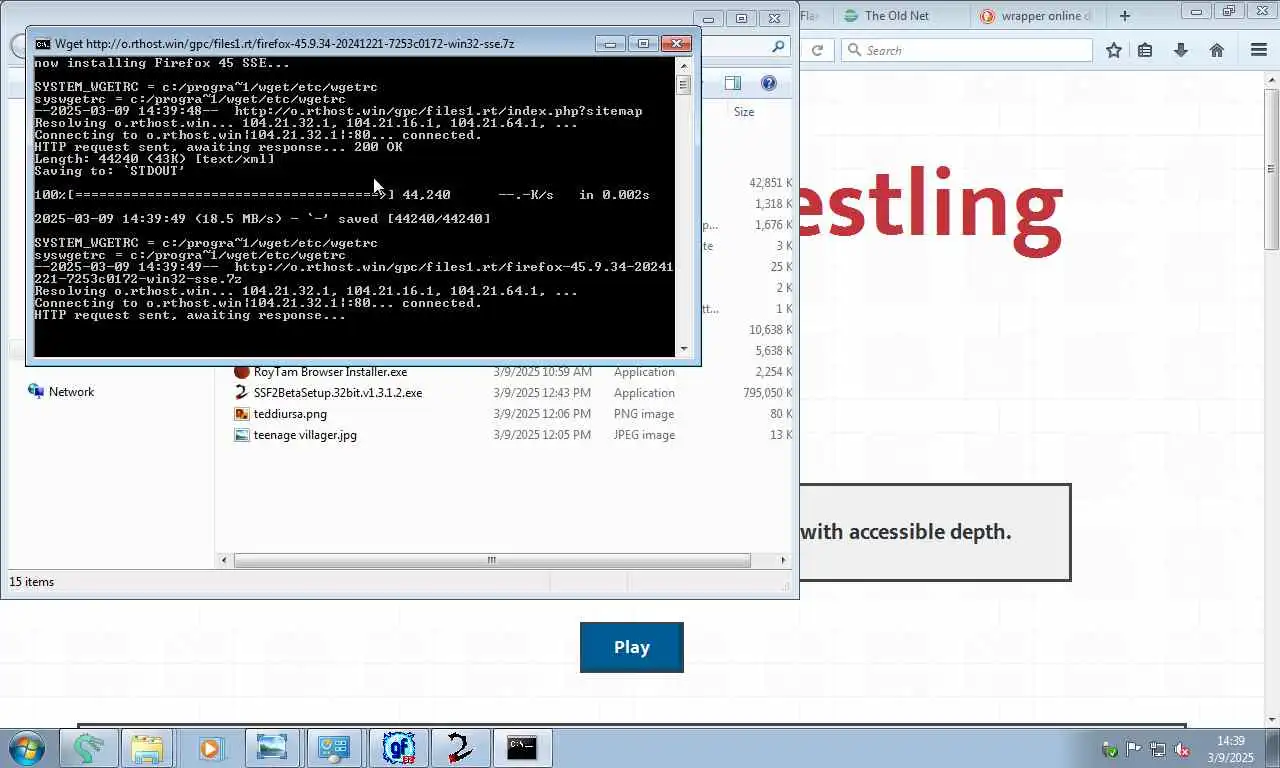Viewport: 1280px width, 768px height.
Task: Click the teddiursa.png file icon
Action: 241,414
